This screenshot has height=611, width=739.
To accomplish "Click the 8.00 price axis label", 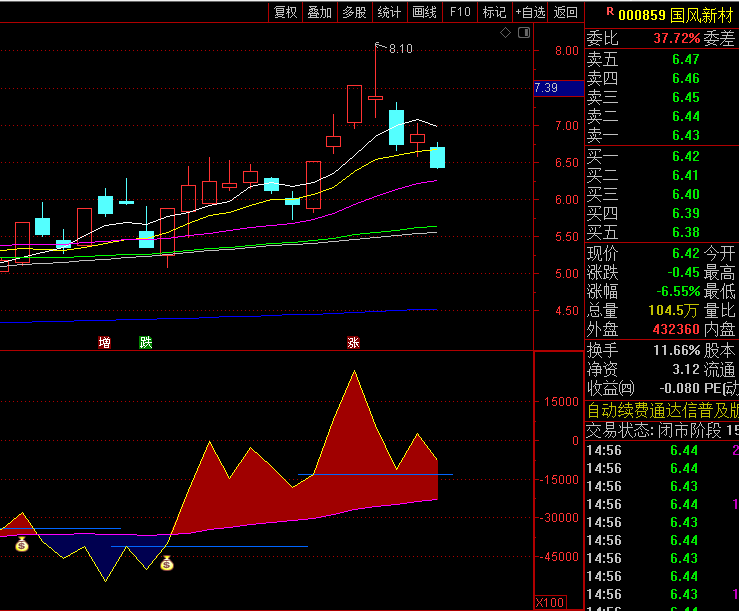I will pyautogui.click(x=567, y=51).
